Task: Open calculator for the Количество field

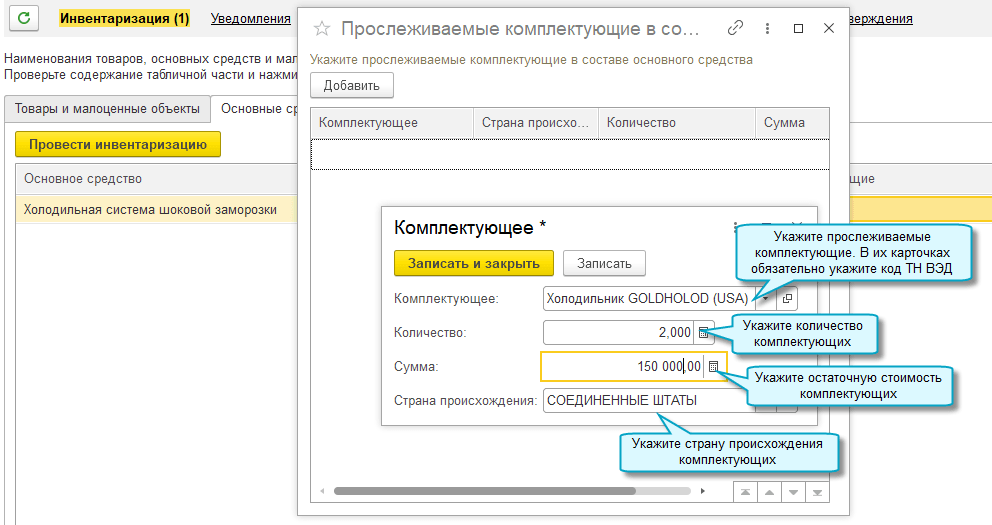Action: (x=704, y=332)
